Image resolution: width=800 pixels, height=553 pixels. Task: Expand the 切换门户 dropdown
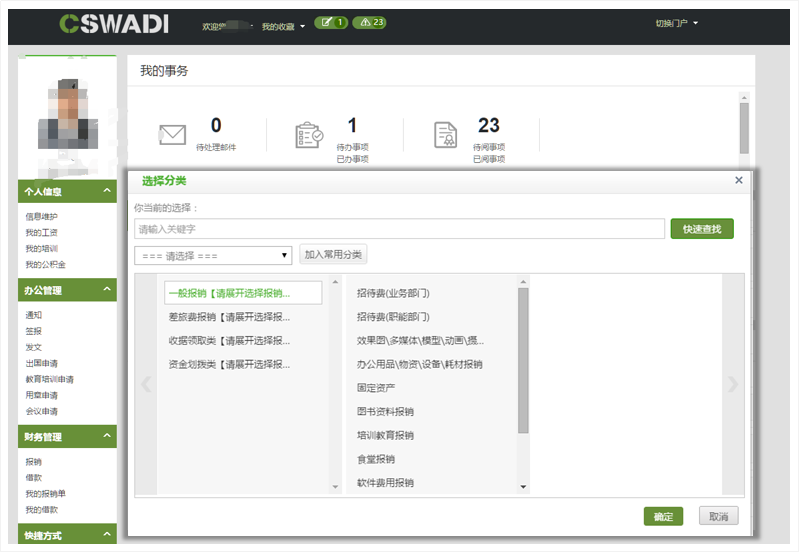pos(677,23)
